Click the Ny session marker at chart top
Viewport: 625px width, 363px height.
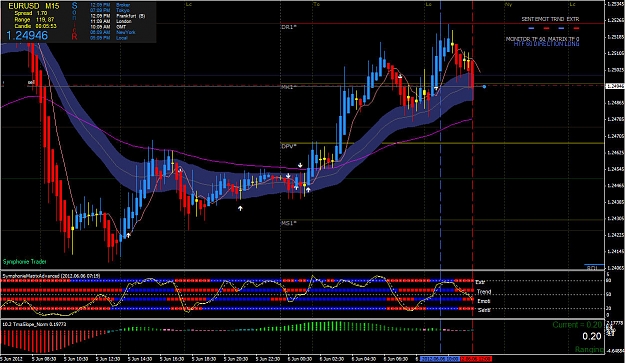pos(508,4)
